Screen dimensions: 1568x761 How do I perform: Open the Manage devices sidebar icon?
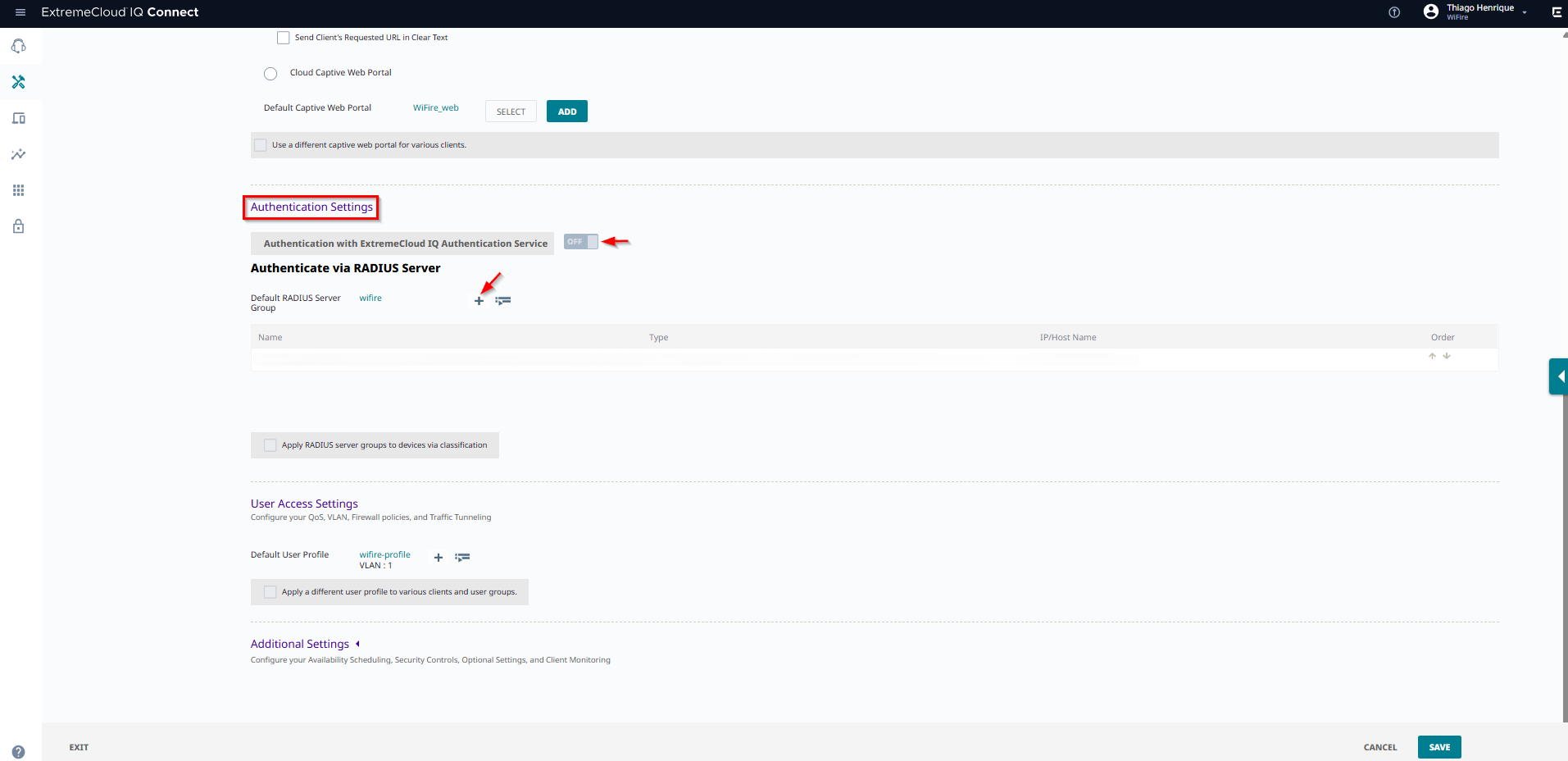19,118
